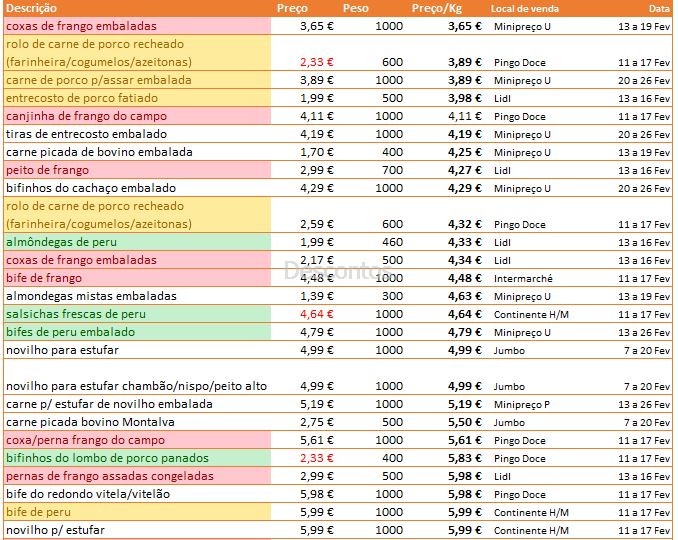This screenshot has width=678, height=540.
Task: Click Continente H/M in salsichas row
Action: click(x=531, y=315)
